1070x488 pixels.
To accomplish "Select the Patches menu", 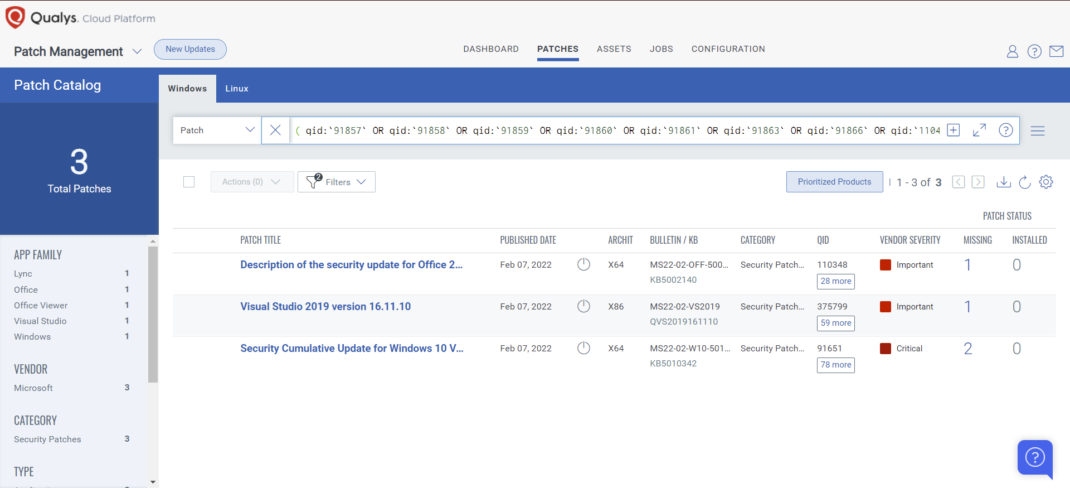I will tap(558, 49).
